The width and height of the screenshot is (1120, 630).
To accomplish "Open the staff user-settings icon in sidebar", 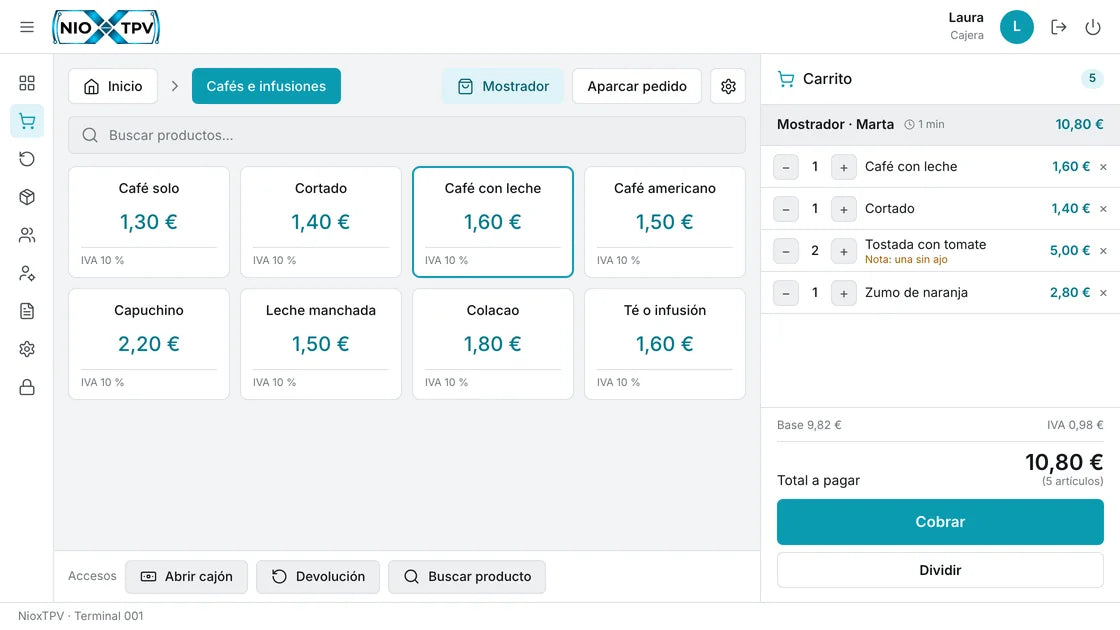I will click(x=26, y=273).
